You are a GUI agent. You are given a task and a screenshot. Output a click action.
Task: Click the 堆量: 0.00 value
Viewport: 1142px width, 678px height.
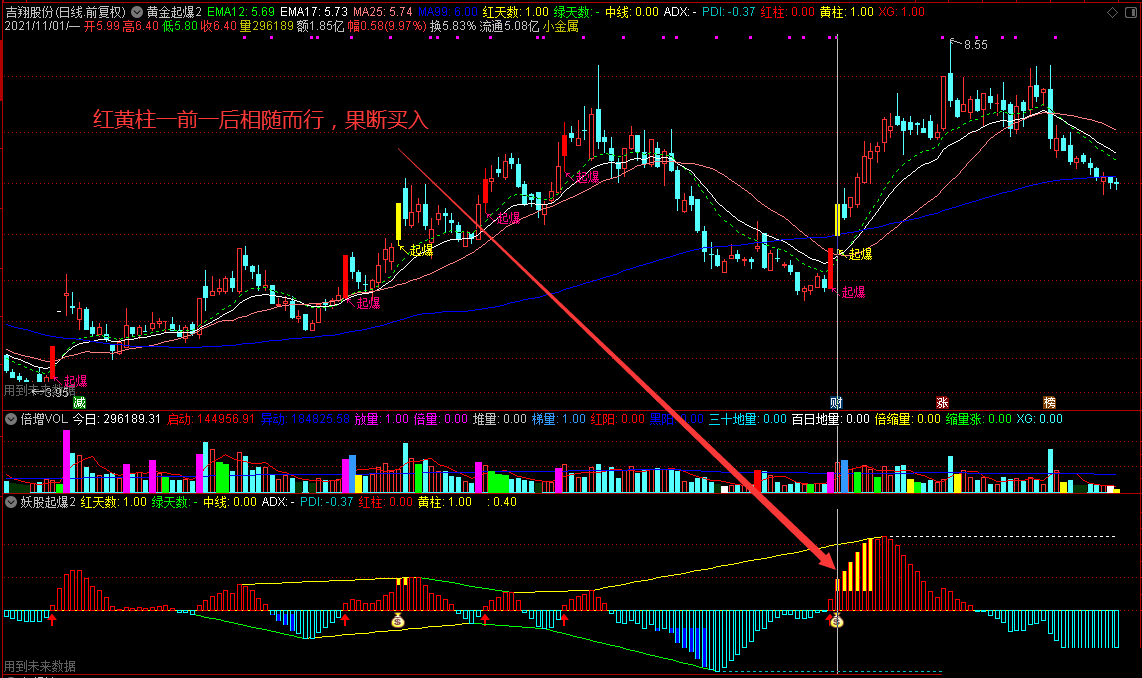pos(500,419)
